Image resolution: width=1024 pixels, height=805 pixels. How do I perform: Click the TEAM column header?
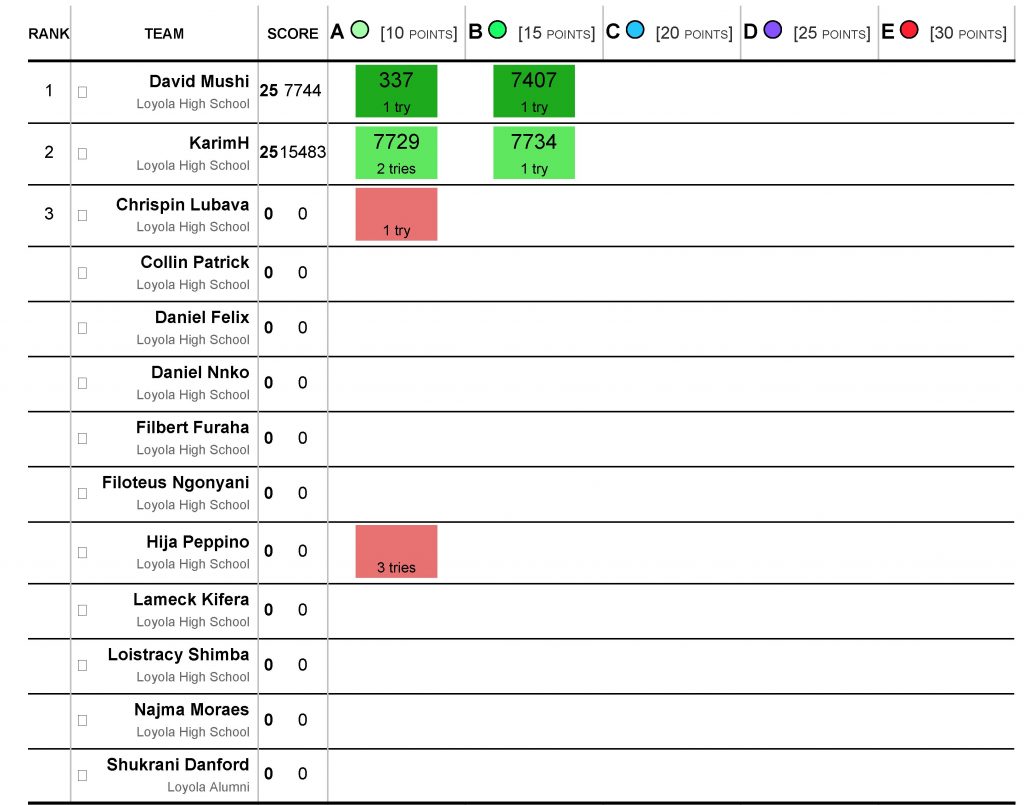(164, 34)
